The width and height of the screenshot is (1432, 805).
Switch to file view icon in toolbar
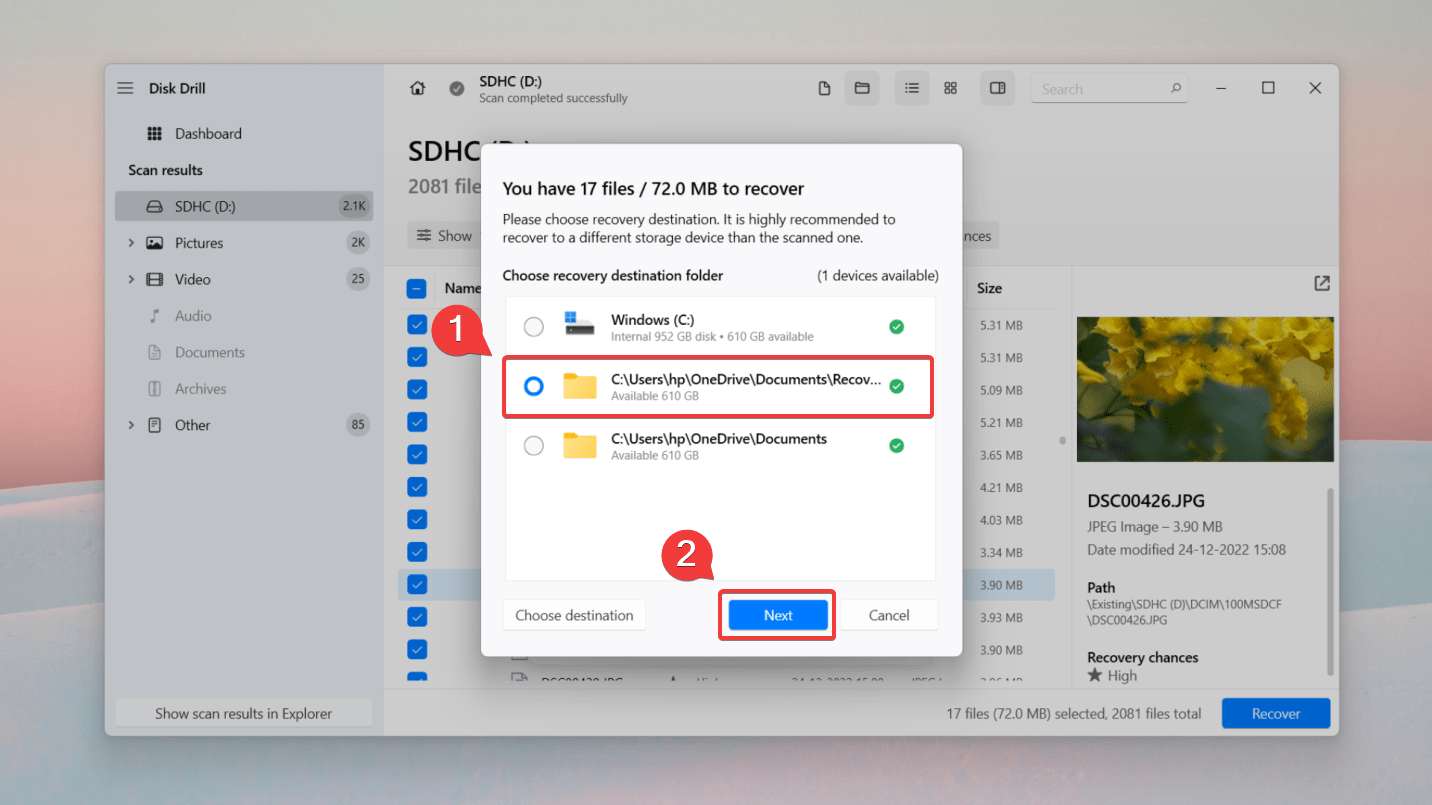(x=825, y=88)
